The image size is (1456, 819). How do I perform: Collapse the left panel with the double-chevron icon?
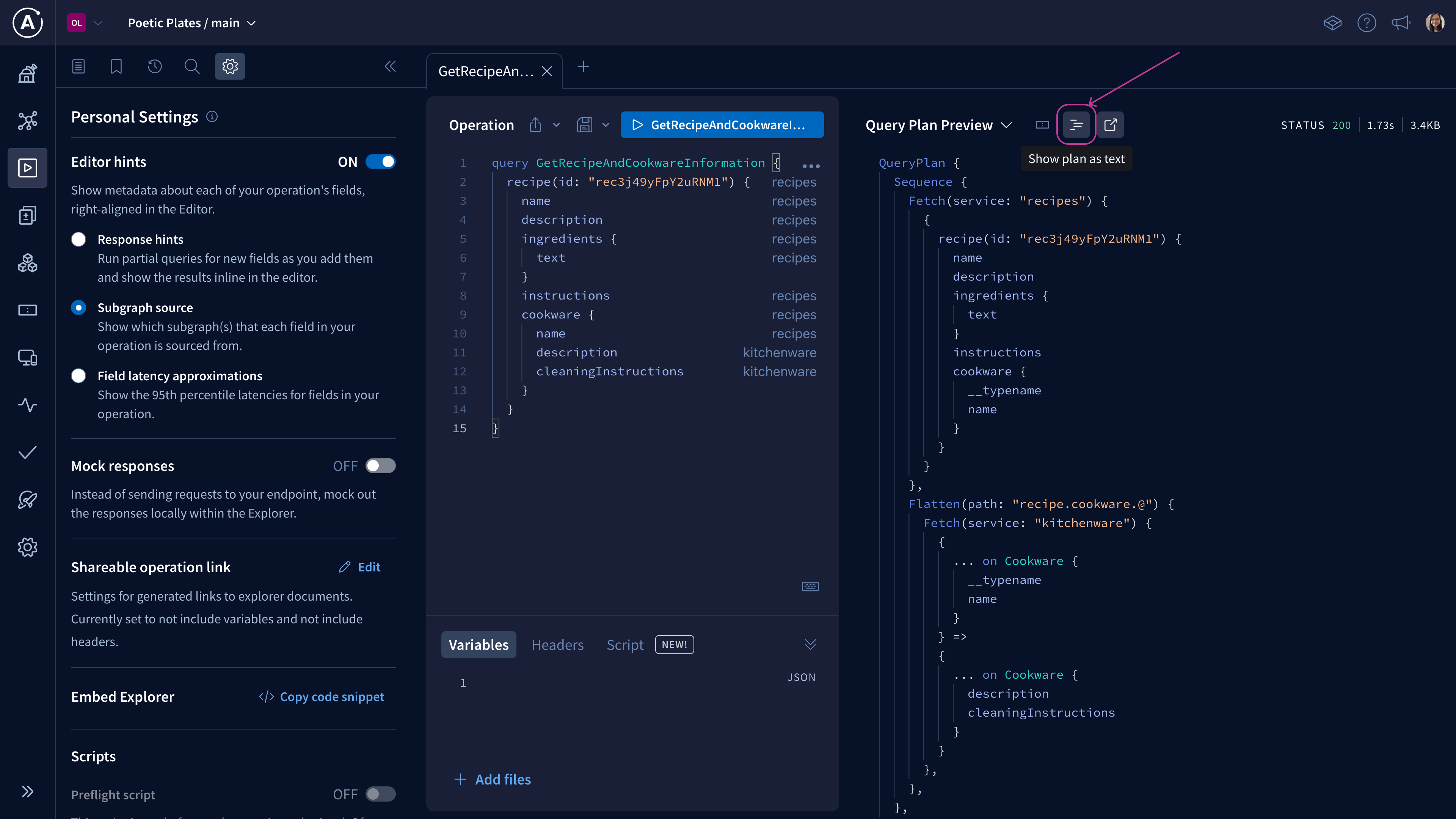pyautogui.click(x=390, y=67)
